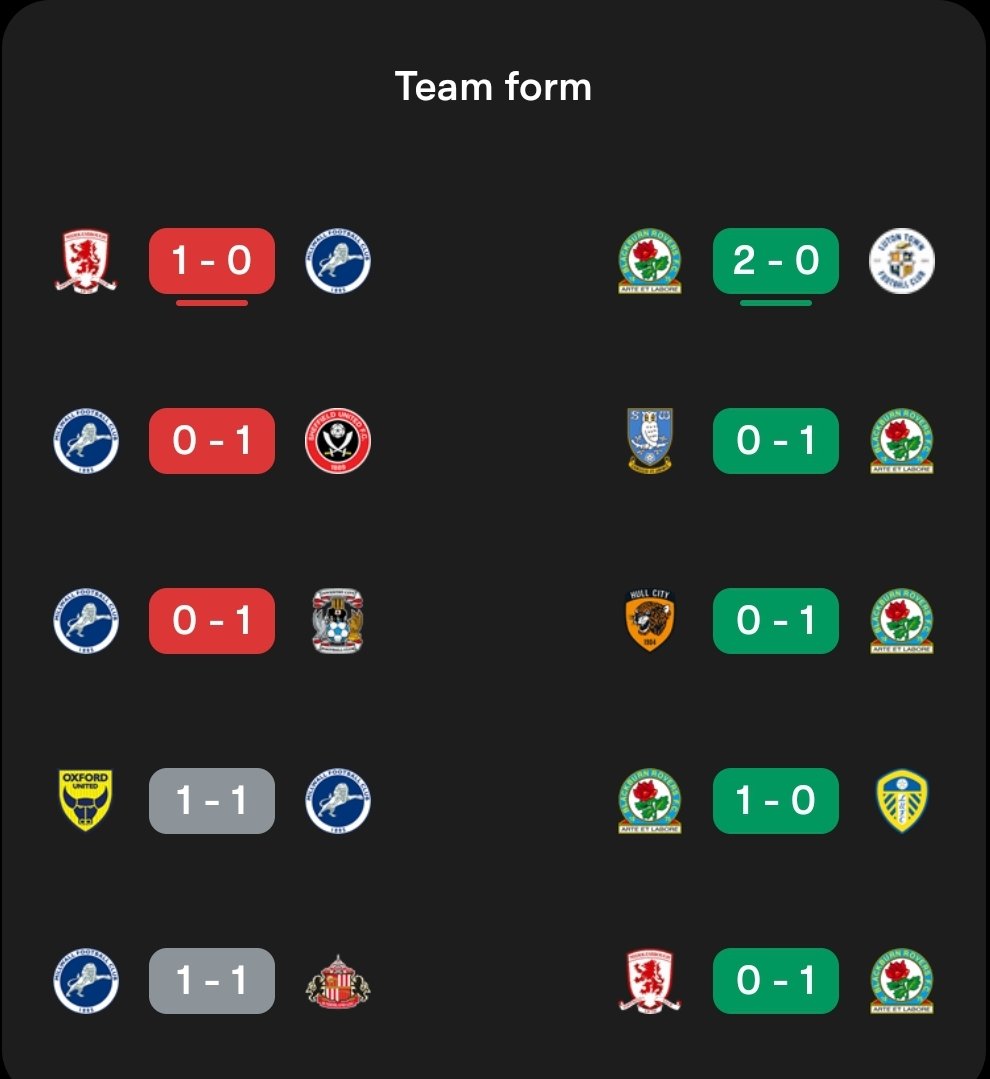Image resolution: width=990 pixels, height=1079 pixels.
Task: Open the red 0-1 Sheffield United result
Action: tap(212, 441)
